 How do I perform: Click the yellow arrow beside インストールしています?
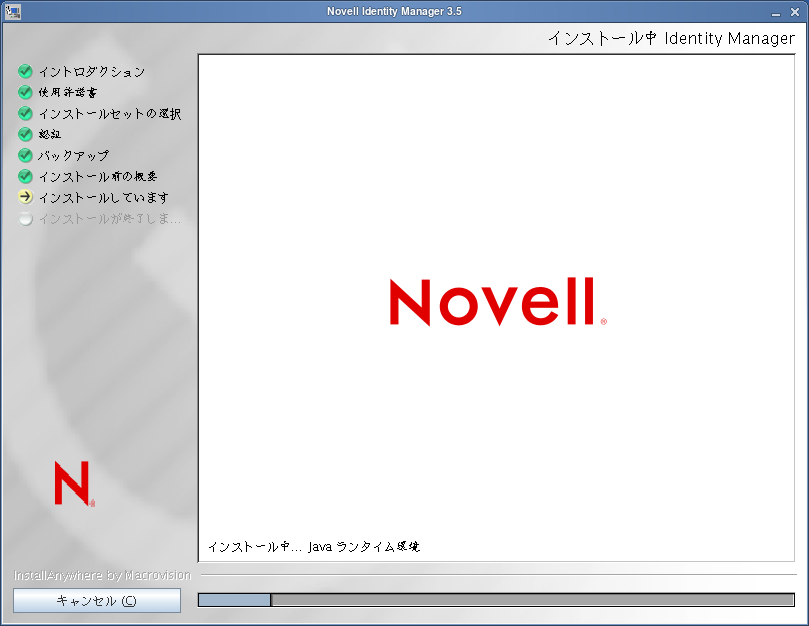tap(25, 198)
